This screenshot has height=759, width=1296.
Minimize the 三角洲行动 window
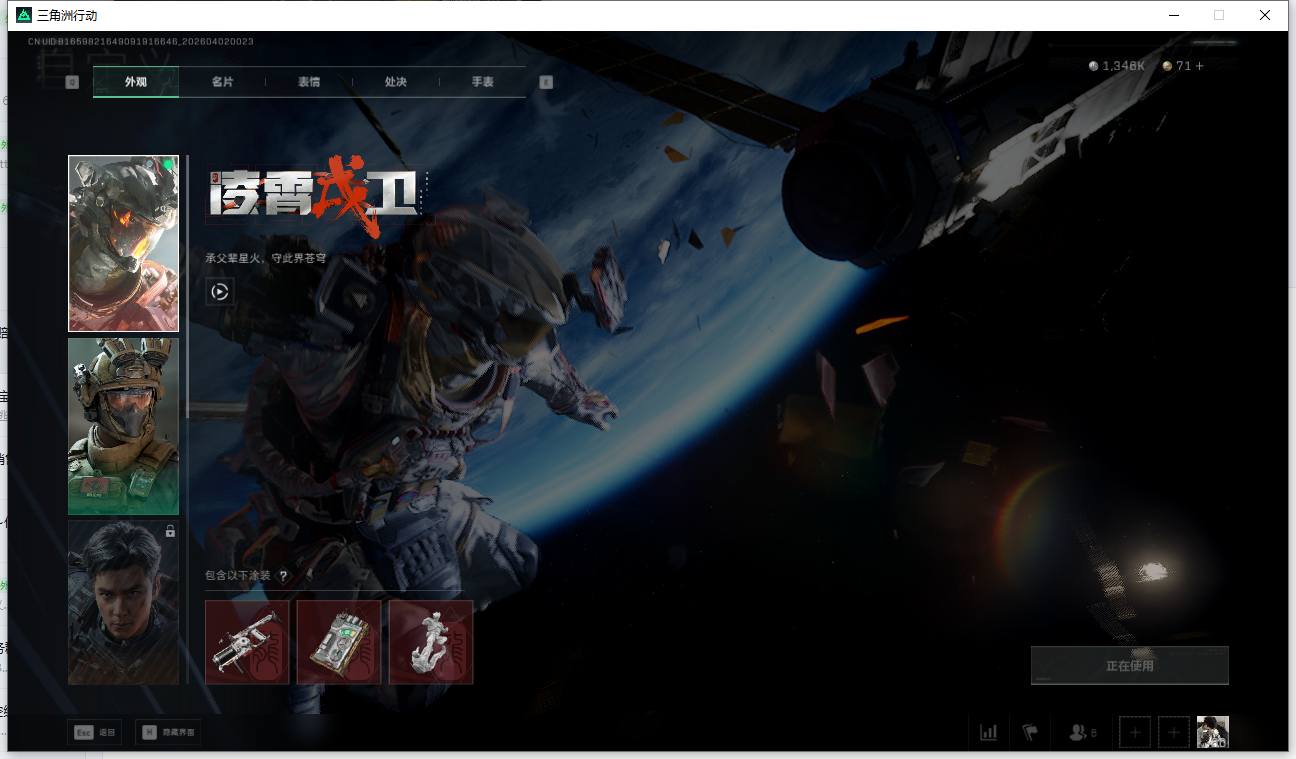(x=1173, y=15)
